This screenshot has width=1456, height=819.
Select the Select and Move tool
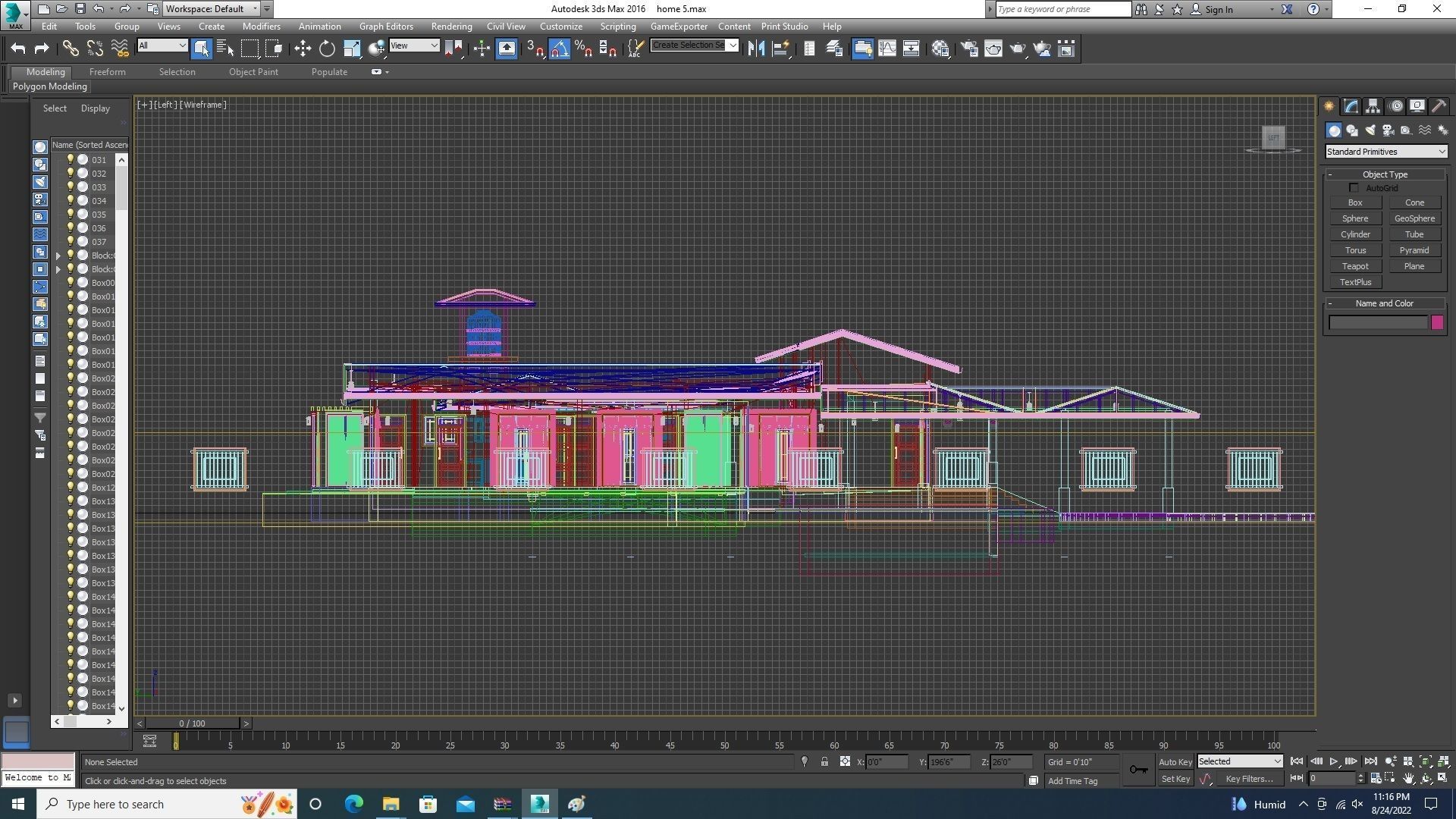pyautogui.click(x=303, y=49)
